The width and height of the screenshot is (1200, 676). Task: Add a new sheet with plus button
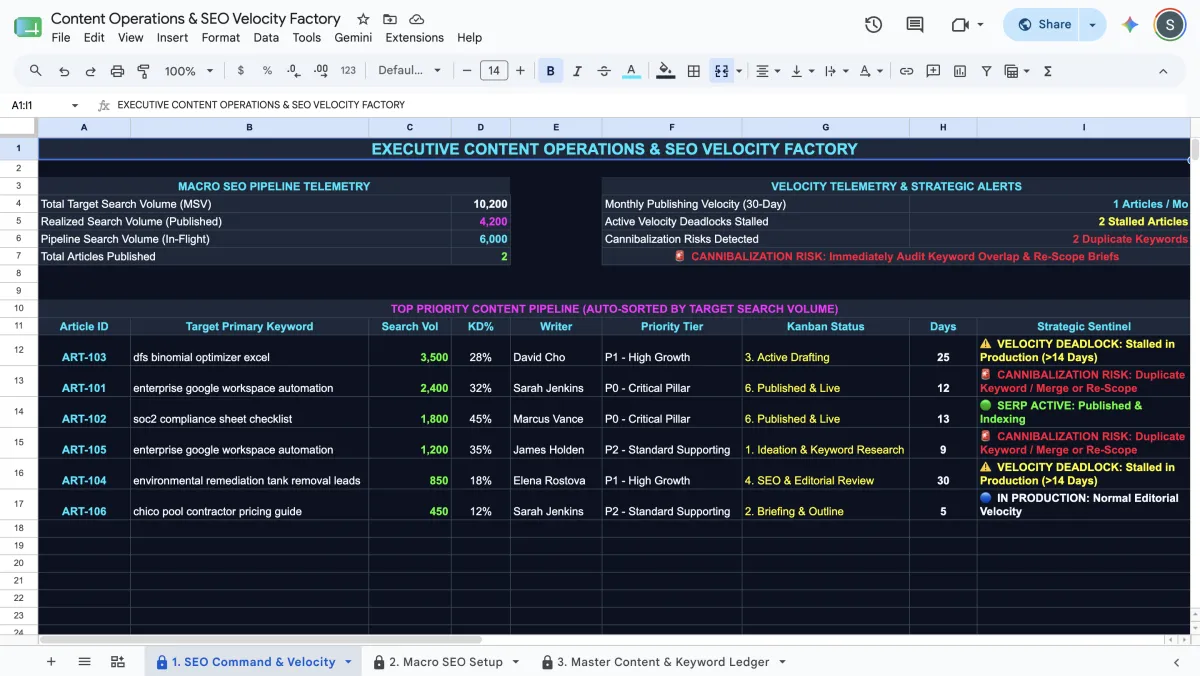click(x=51, y=662)
